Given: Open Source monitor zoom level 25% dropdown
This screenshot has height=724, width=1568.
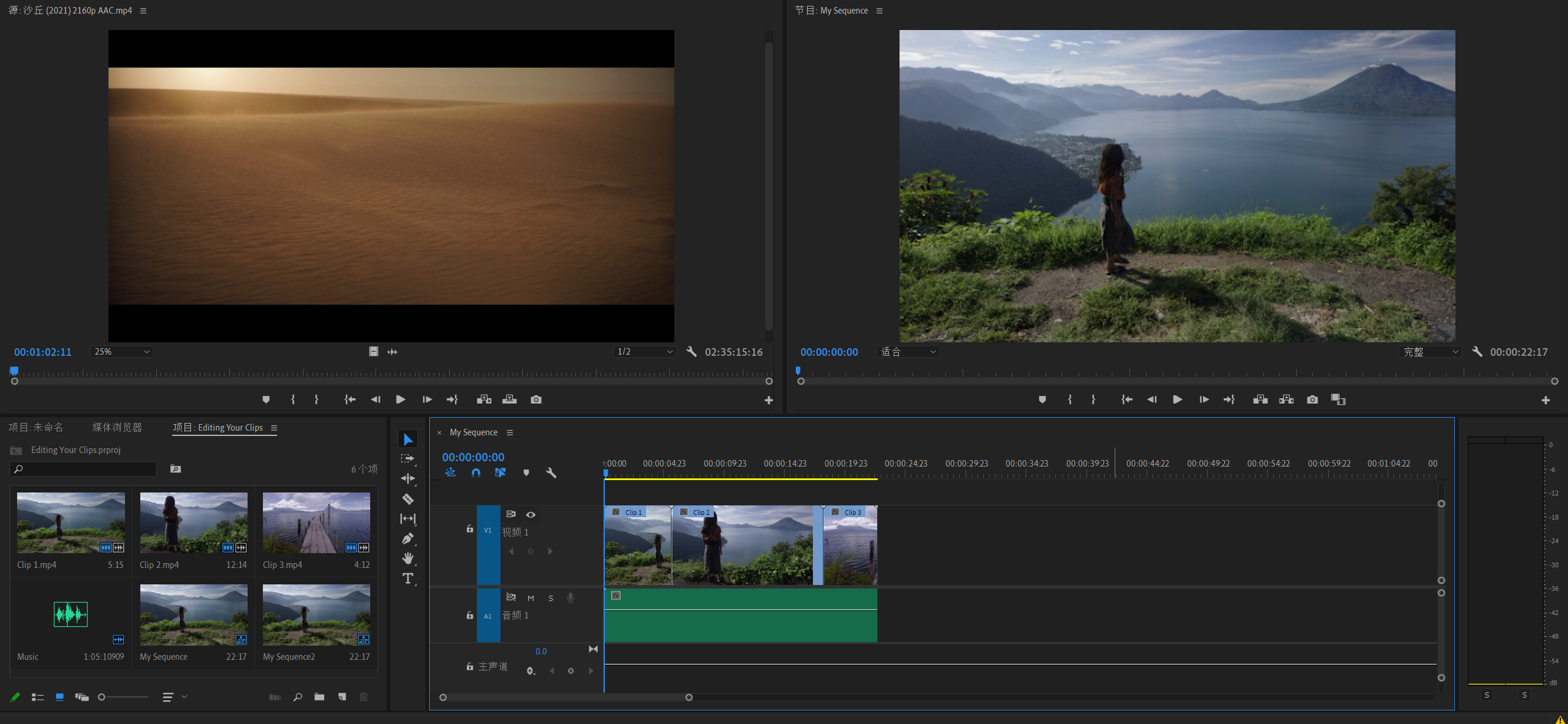Looking at the screenshot, I should pos(121,352).
